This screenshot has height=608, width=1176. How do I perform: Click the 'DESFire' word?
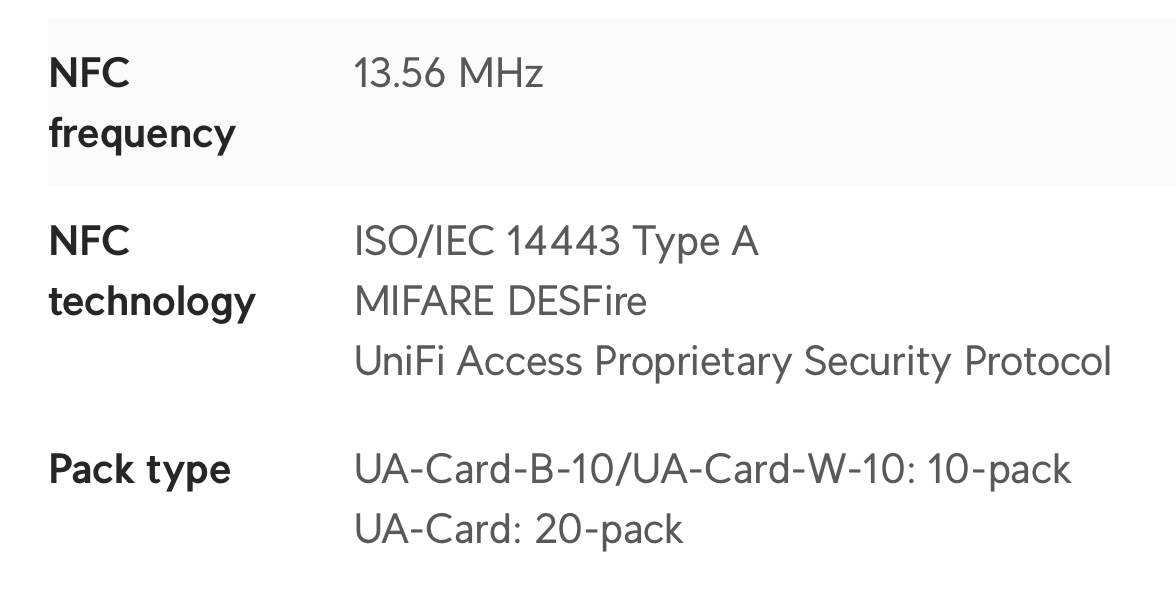577,301
